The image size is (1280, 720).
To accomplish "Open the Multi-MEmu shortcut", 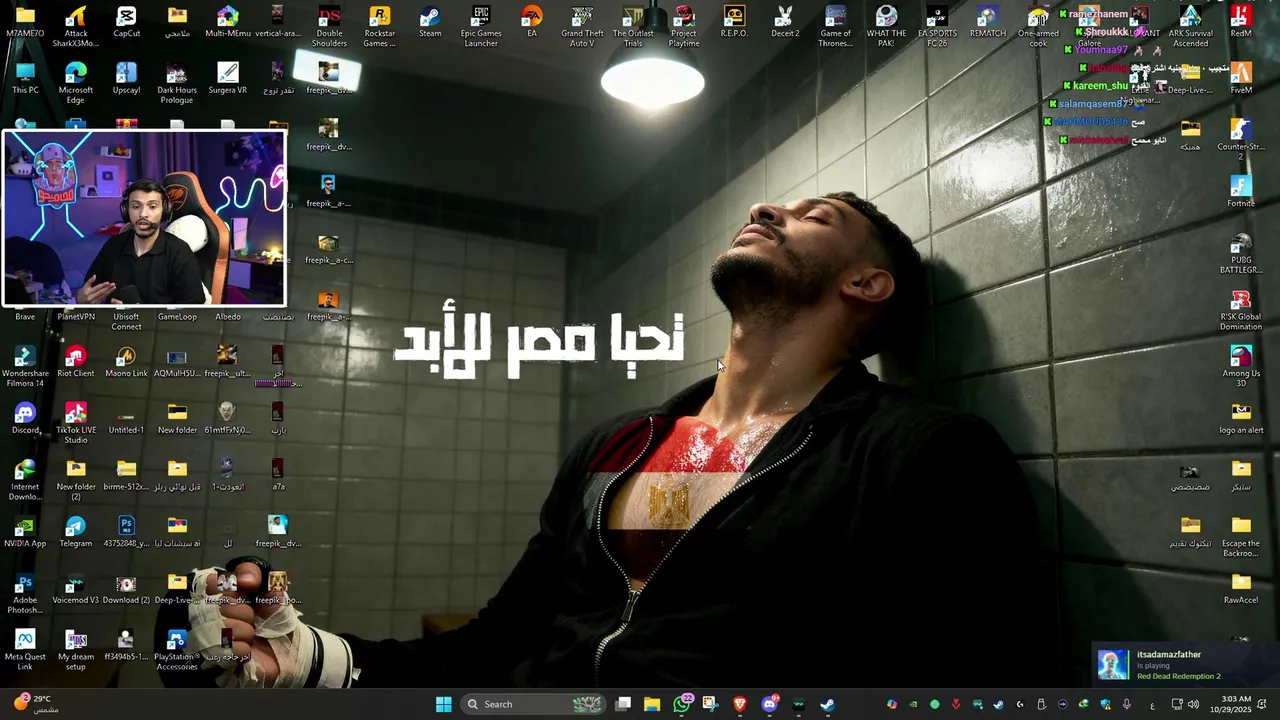I will click(x=228, y=22).
